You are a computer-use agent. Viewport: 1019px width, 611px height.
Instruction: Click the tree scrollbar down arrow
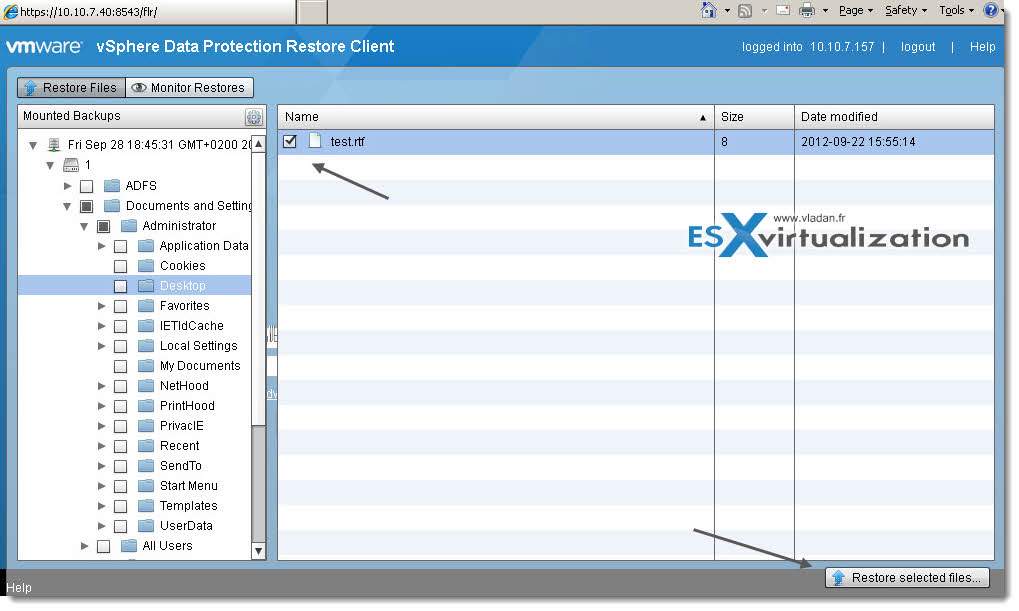pos(259,551)
